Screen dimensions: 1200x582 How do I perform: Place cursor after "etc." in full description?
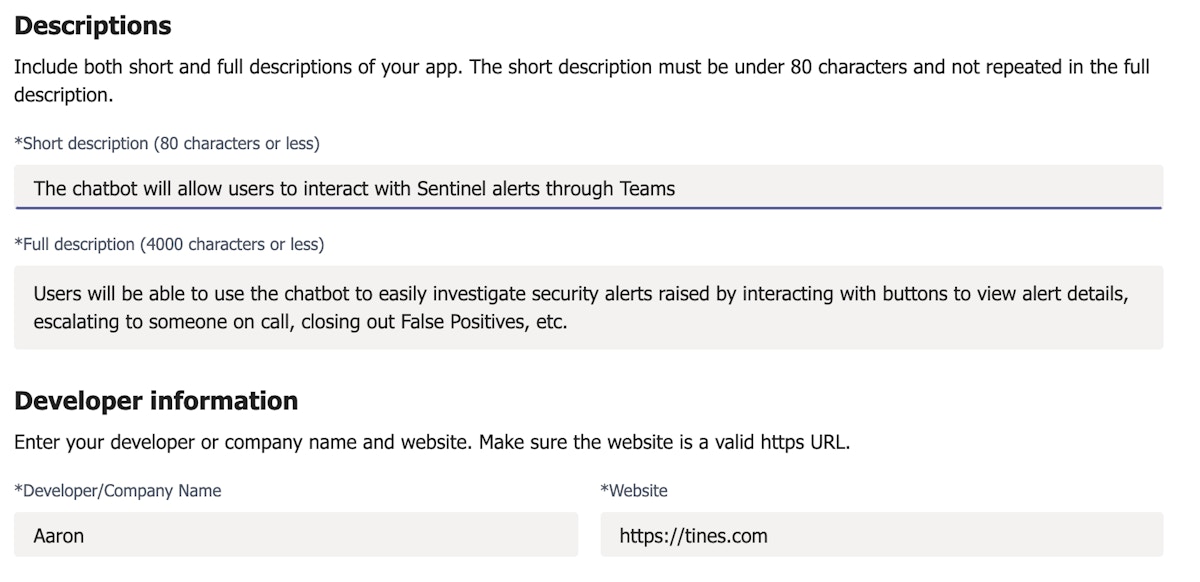[x=568, y=322]
